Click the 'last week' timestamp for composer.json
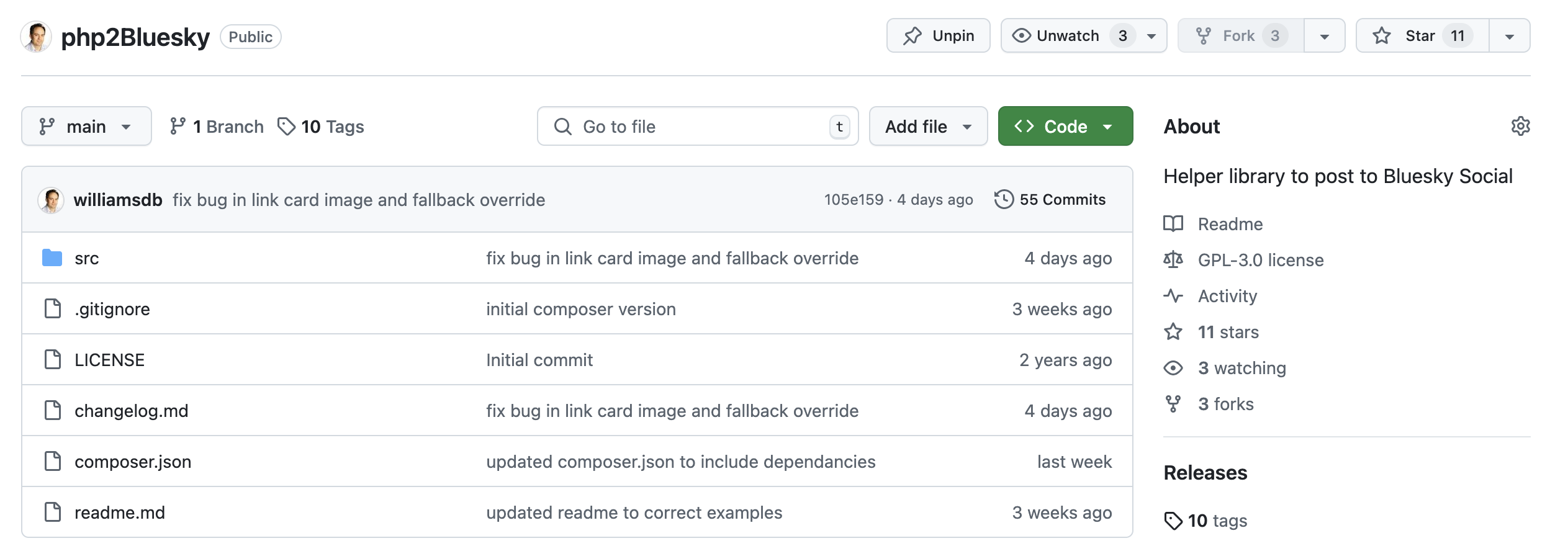 click(1075, 462)
